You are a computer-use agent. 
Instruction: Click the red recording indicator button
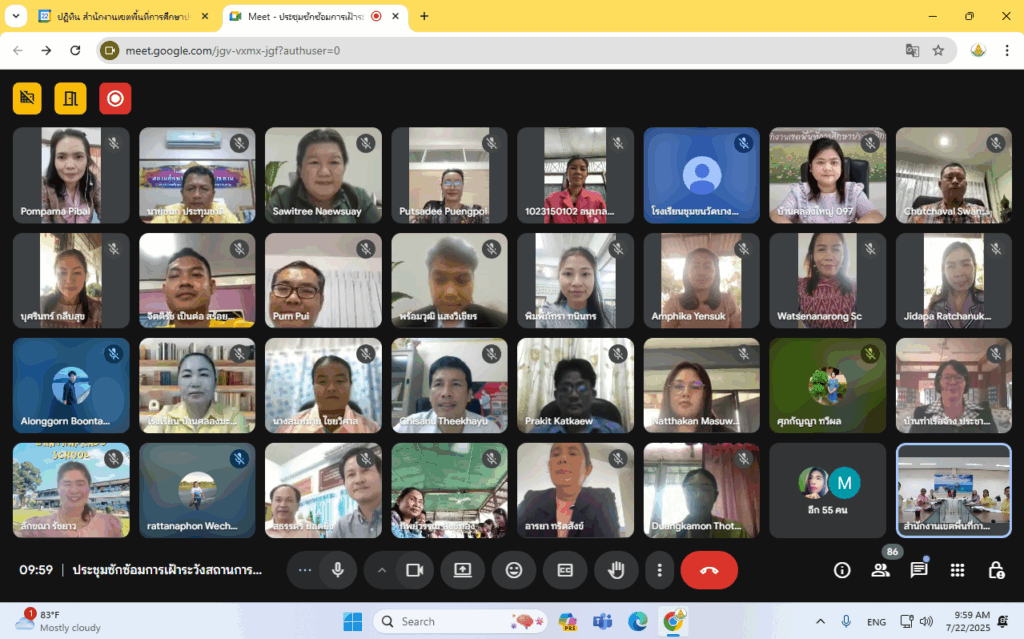point(115,99)
